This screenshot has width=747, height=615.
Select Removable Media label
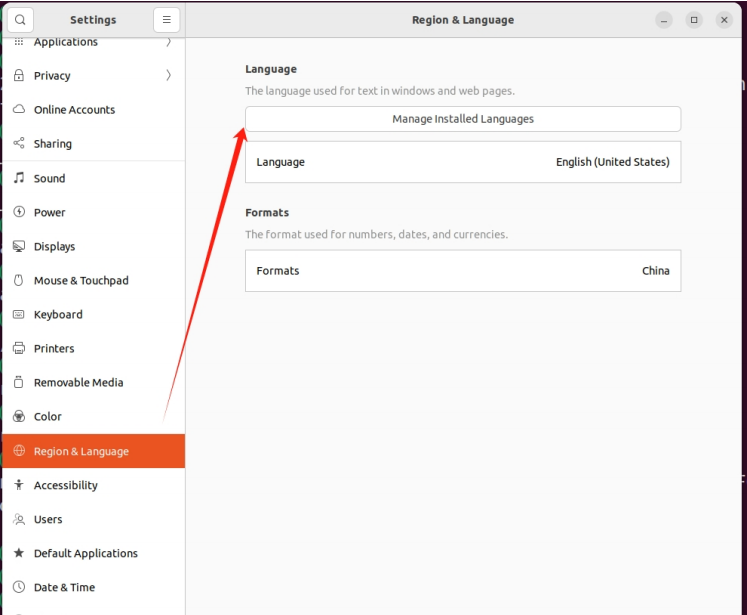click(79, 383)
